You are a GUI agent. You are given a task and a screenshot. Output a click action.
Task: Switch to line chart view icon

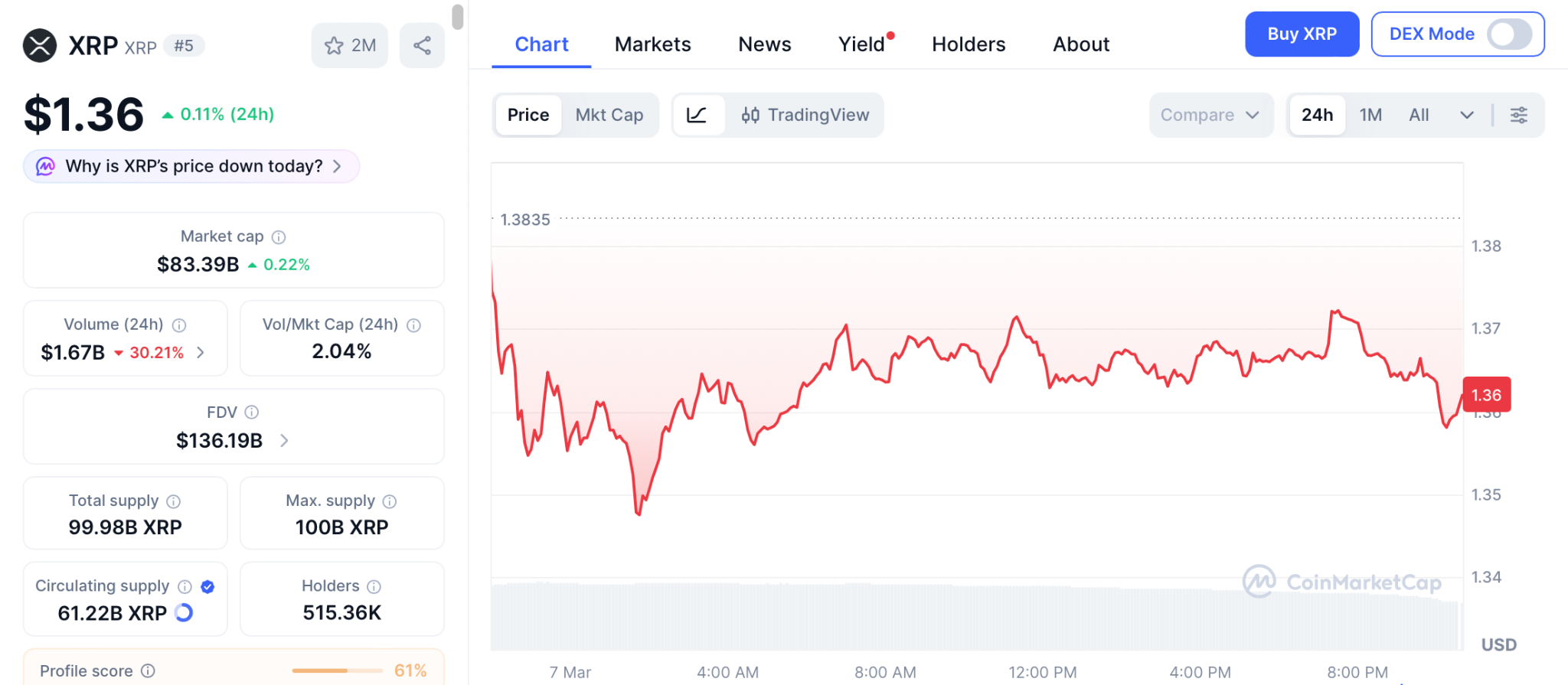[697, 115]
